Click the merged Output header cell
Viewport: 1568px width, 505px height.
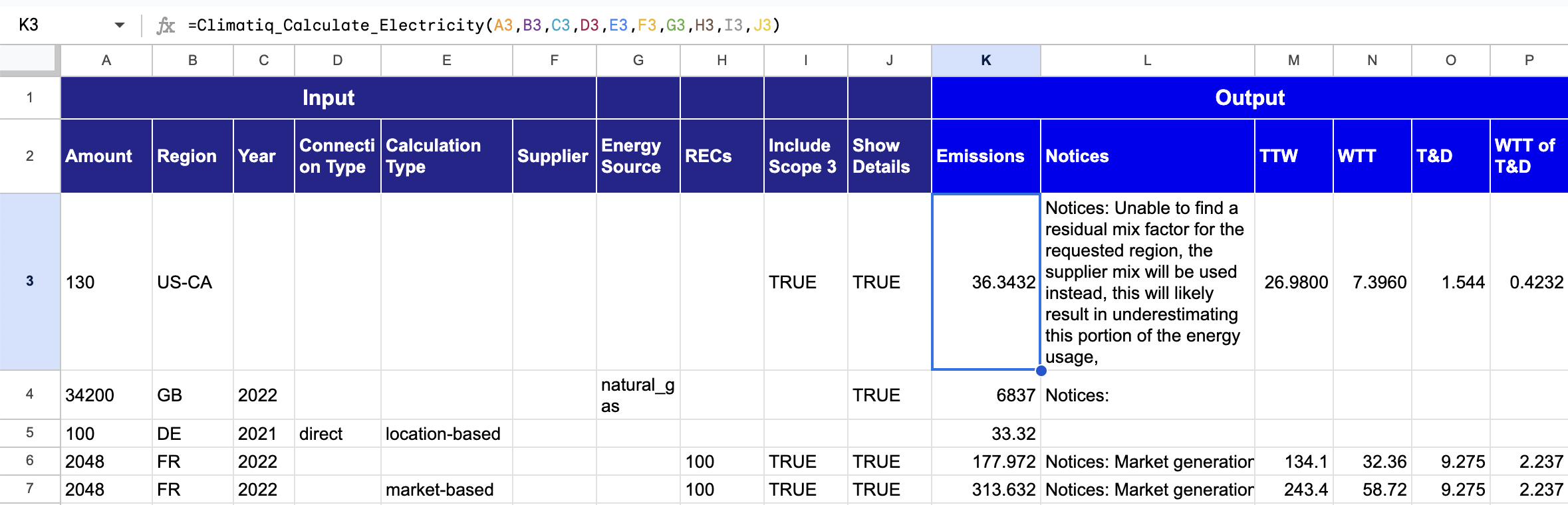pos(1250,98)
